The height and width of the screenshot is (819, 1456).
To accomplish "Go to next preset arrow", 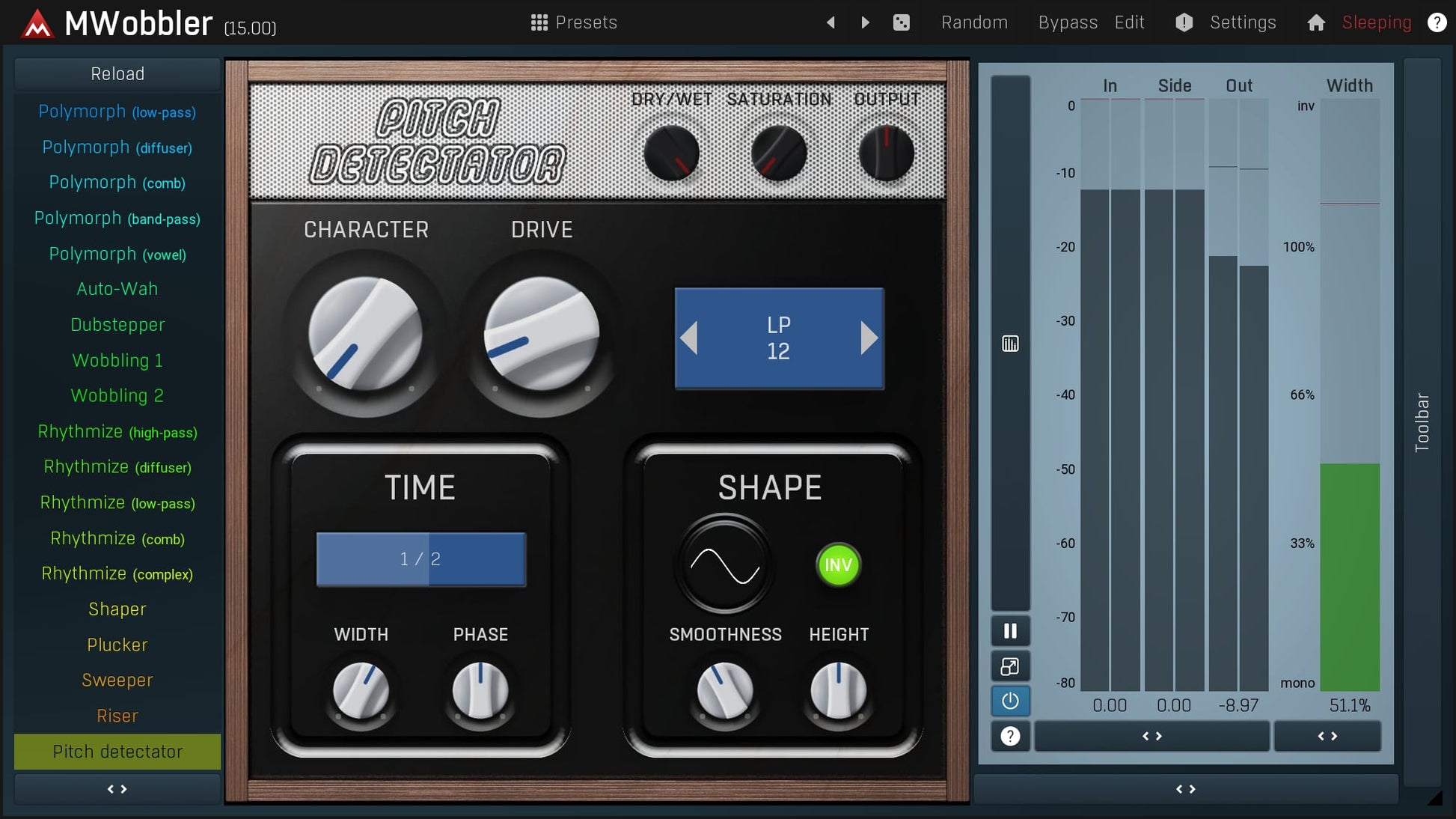I will coord(865,22).
